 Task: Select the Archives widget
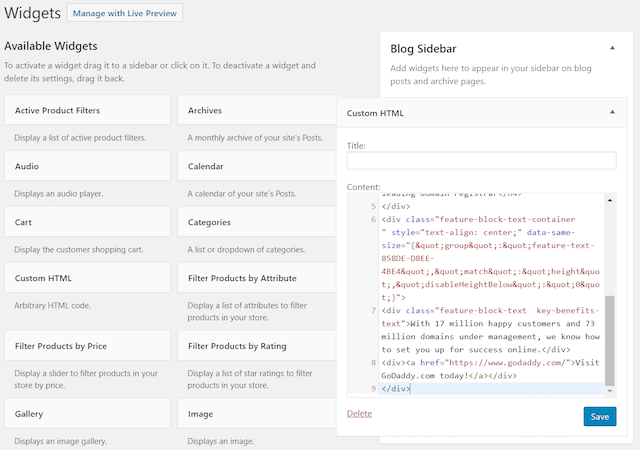coord(257,110)
